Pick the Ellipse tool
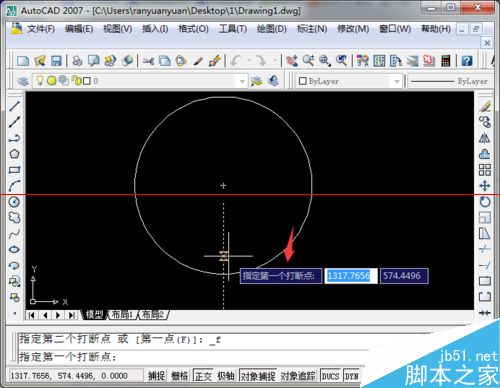The height and width of the screenshot is (388, 500). click(x=14, y=250)
